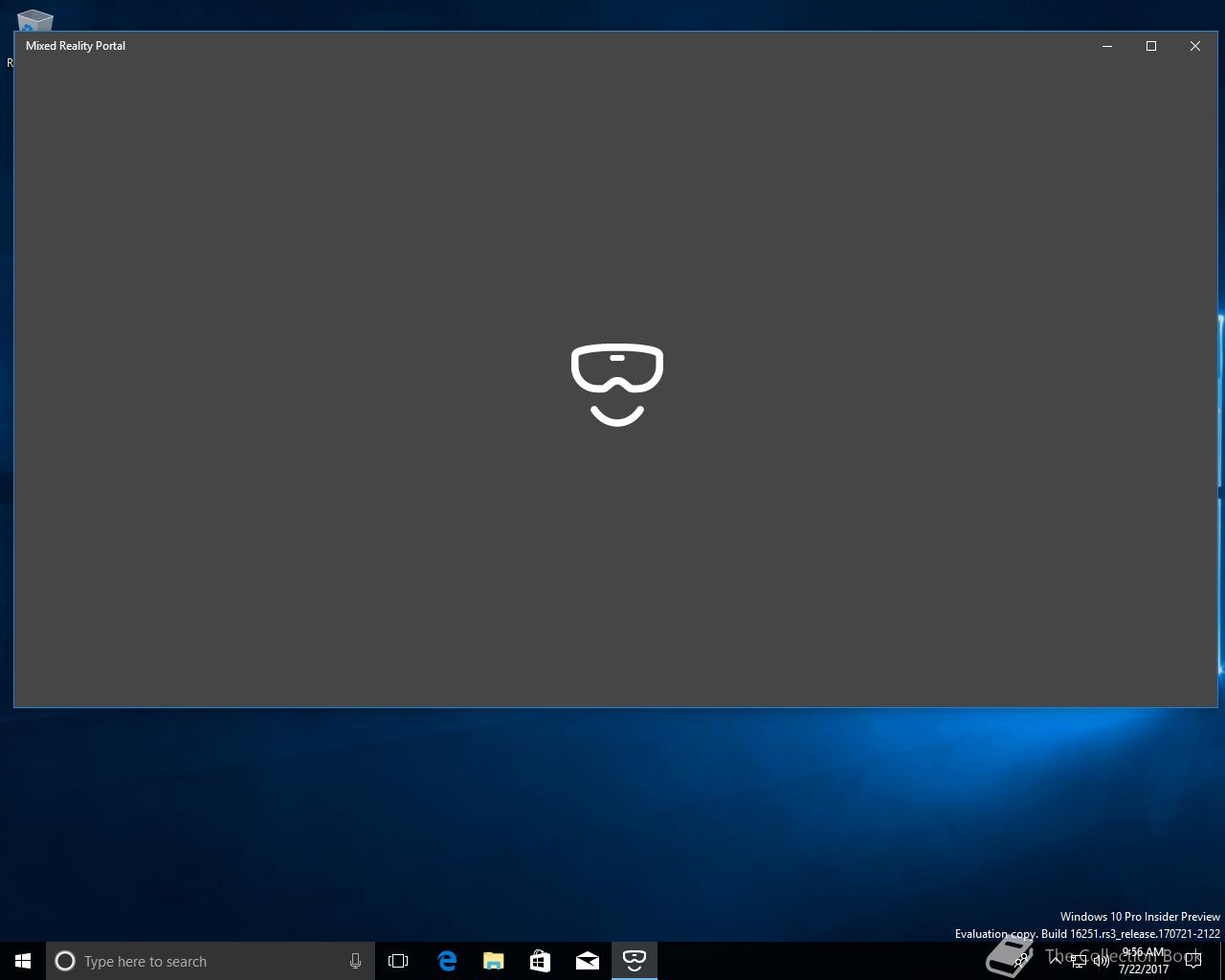1225x980 pixels.
Task: Open the Action Center notifications icon
Action: [x=1193, y=961]
